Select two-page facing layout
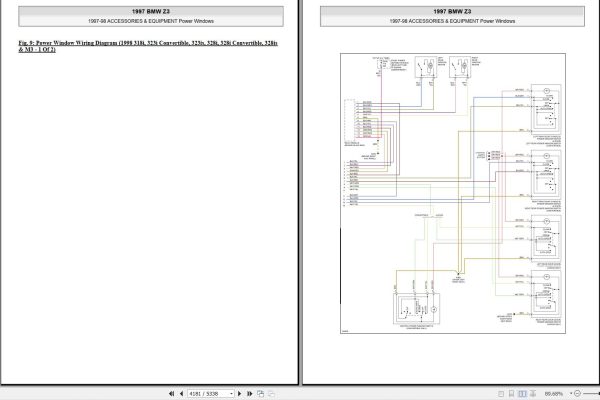Screen dimensions: 600x400 click(x=522, y=393)
